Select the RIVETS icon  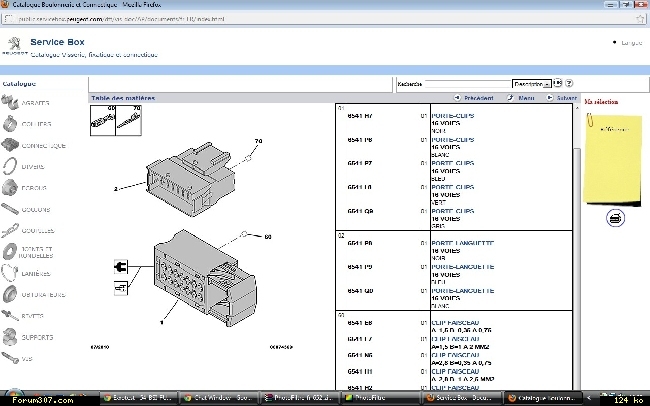point(10,316)
